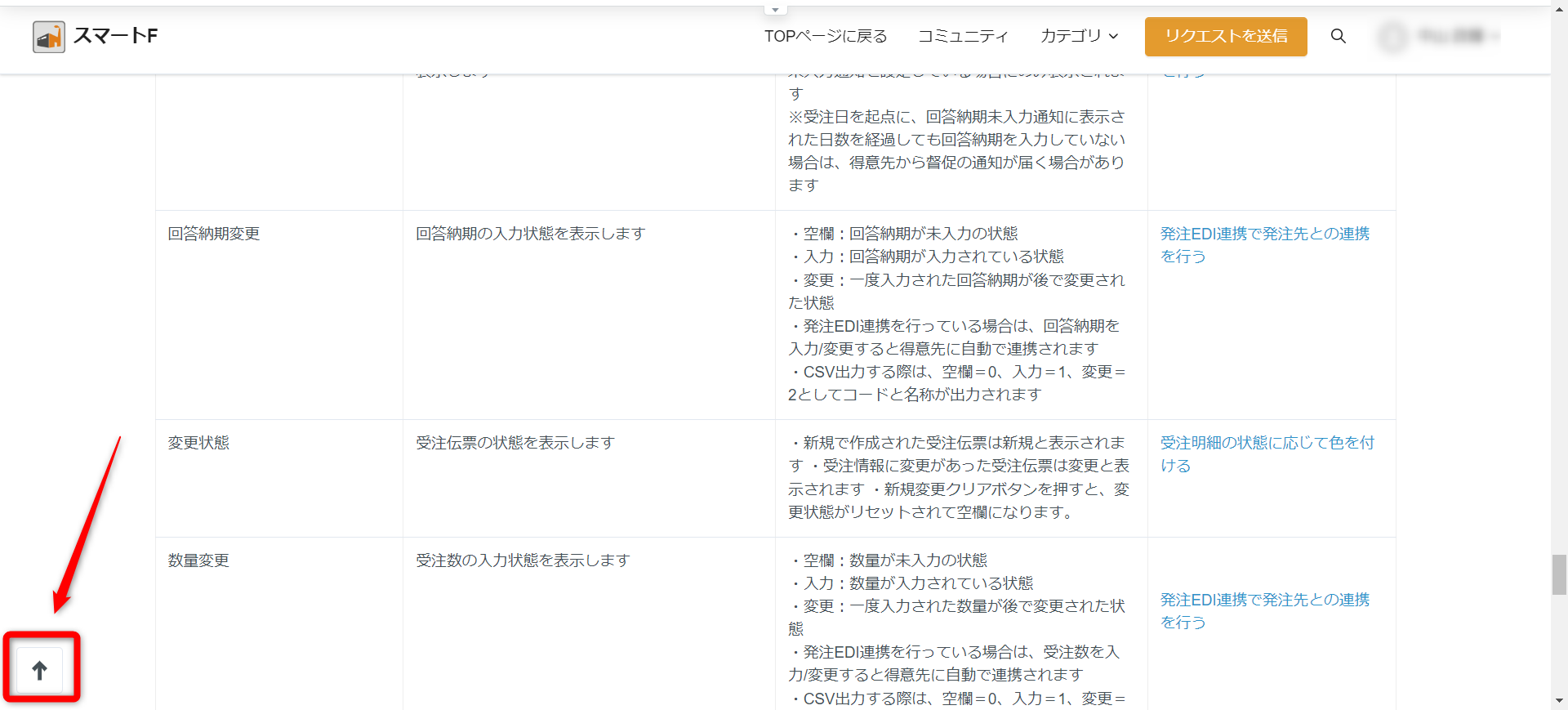This screenshot has width=1568, height=710.
Task: Expand the カテゴリ dropdown menu
Action: pos(1079,36)
